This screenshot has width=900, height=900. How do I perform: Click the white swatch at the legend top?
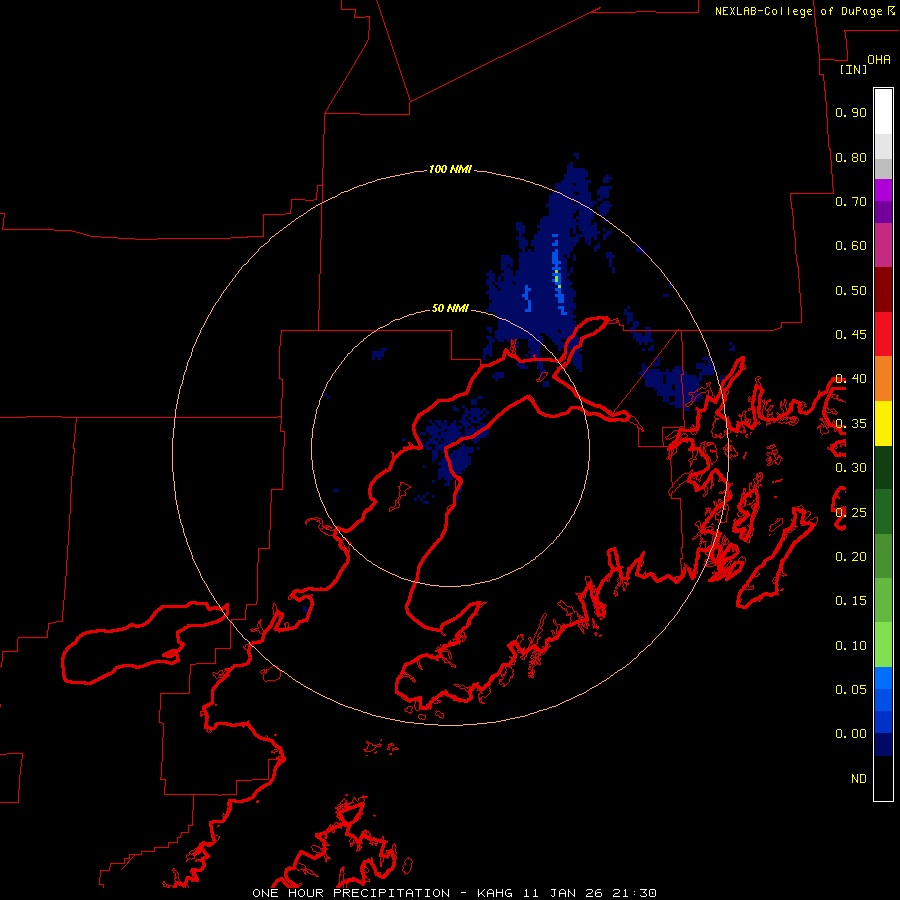883,111
